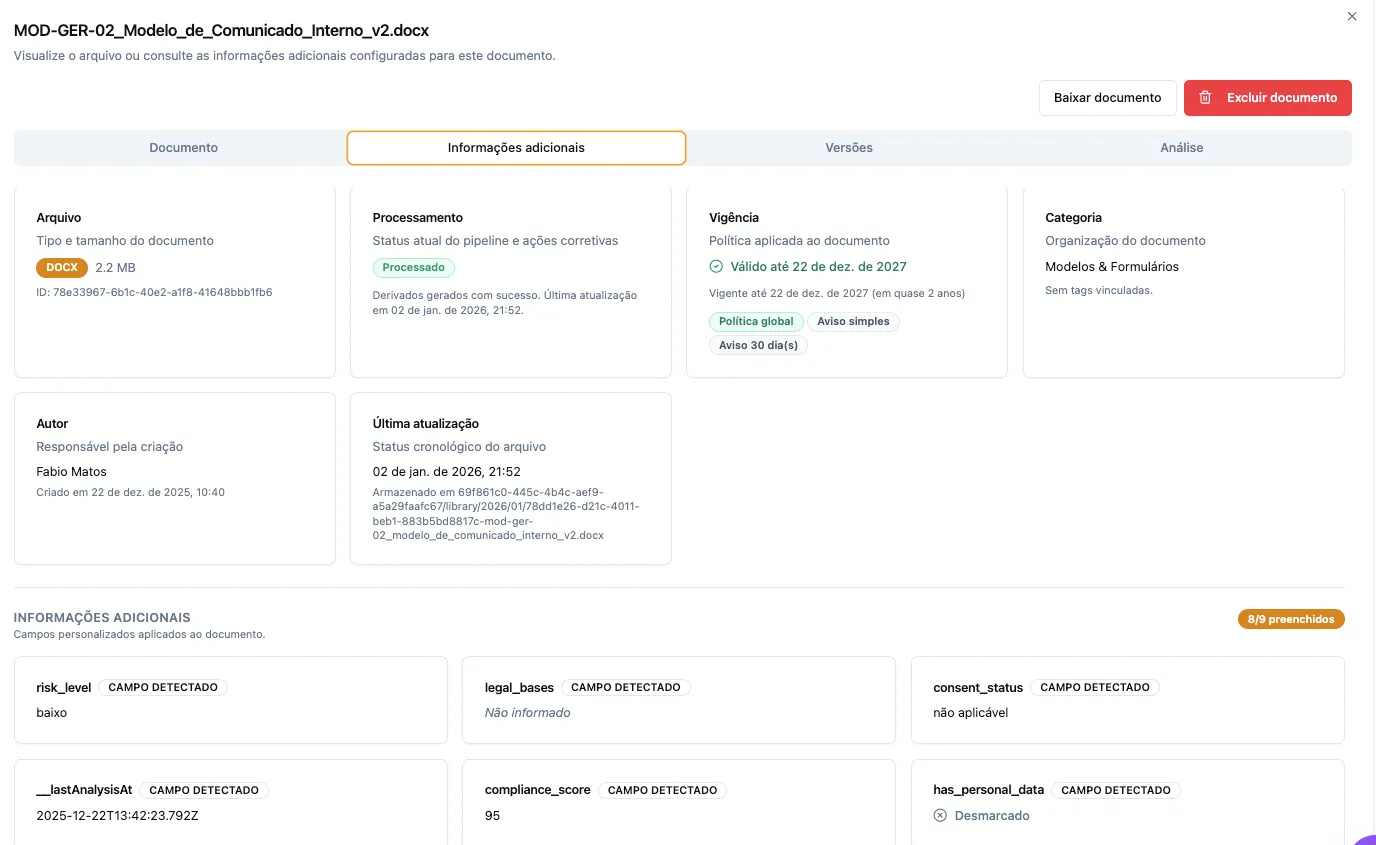Click the CAMPO DETECTADO badge next to risk_level
Image resolution: width=1376 pixels, height=845 pixels.
[x=163, y=688]
